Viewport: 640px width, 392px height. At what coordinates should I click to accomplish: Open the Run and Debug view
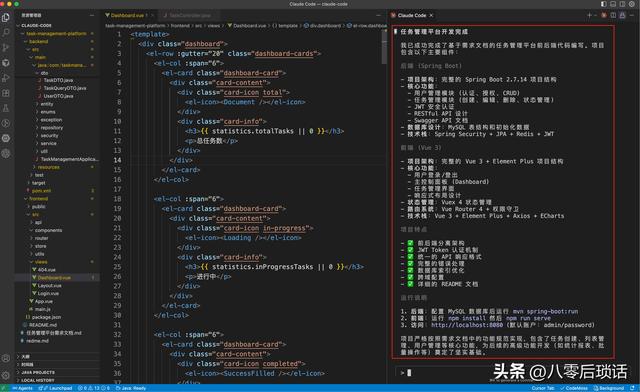[x=6, y=78]
